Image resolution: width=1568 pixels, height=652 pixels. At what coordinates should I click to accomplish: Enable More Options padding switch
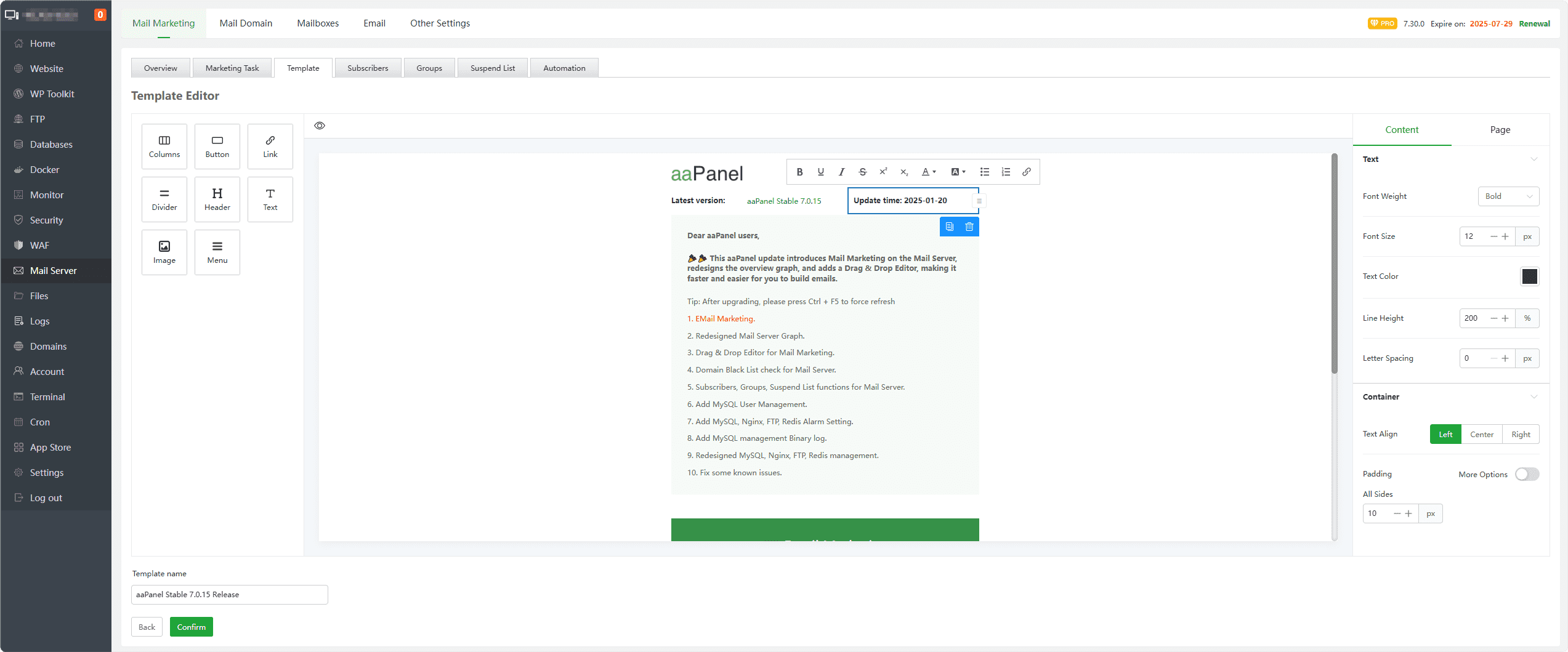coord(1527,474)
